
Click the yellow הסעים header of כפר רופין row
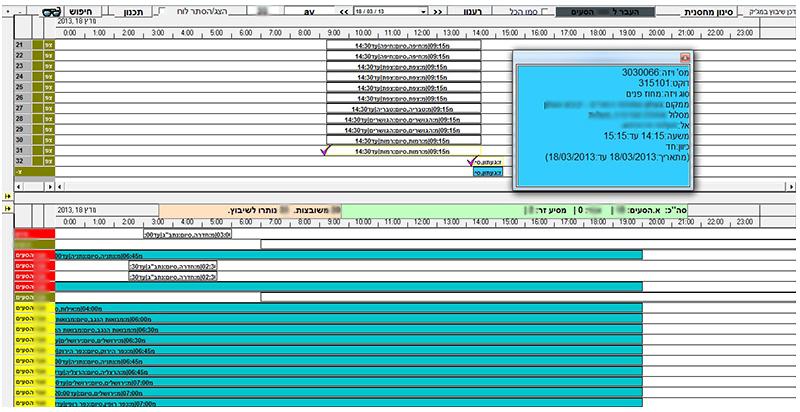(x=35, y=403)
